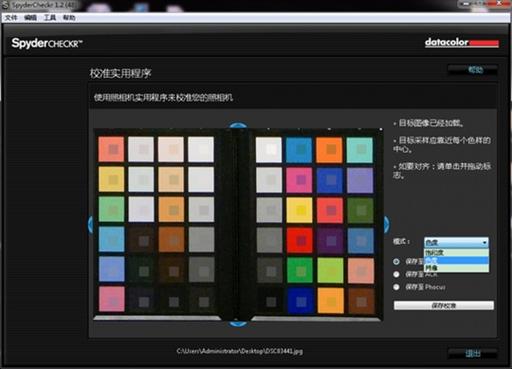
Task: Click the magenta patch on the chart
Action: tap(299, 180)
